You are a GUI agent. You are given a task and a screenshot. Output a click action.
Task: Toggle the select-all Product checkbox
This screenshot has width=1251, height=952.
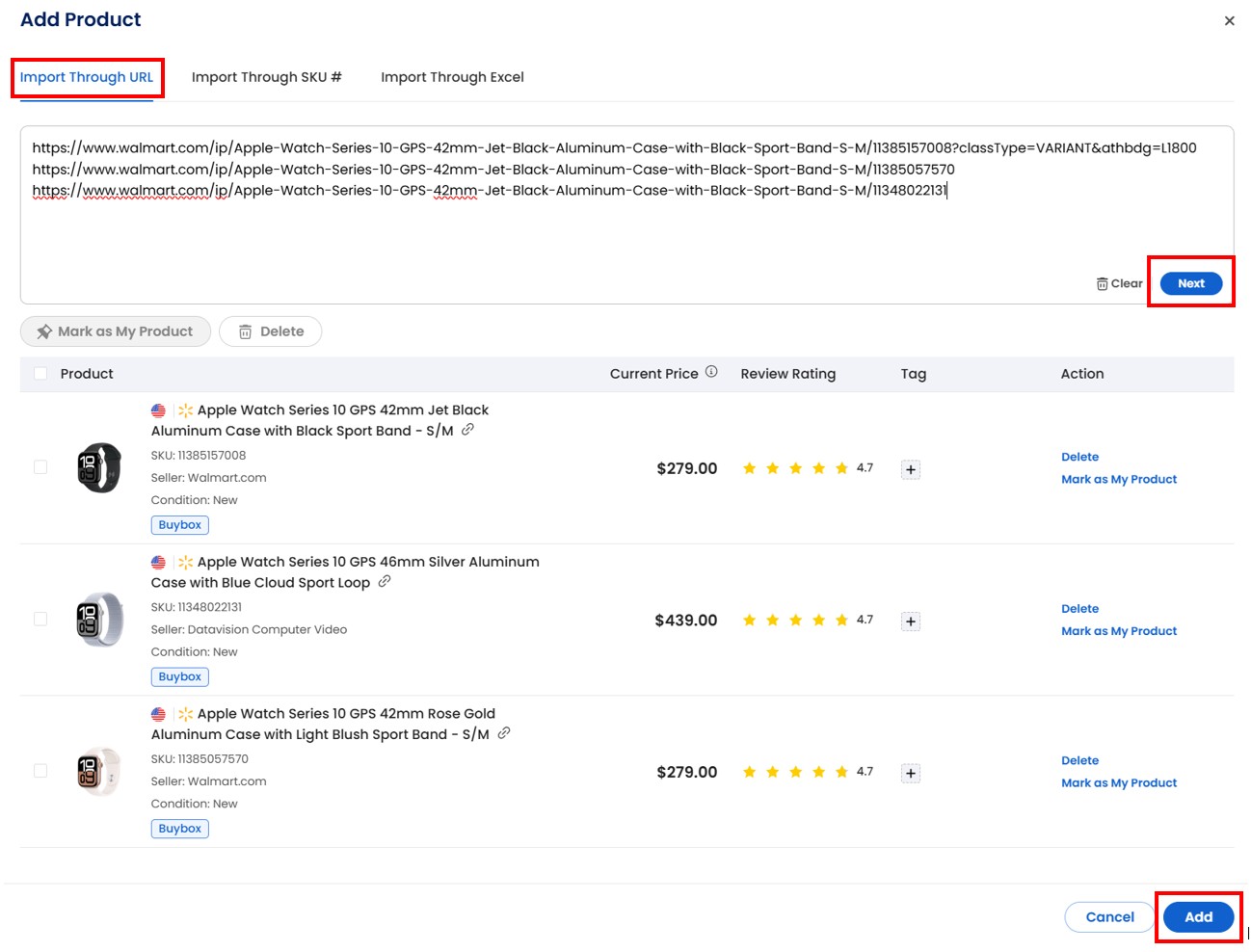coord(40,373)
